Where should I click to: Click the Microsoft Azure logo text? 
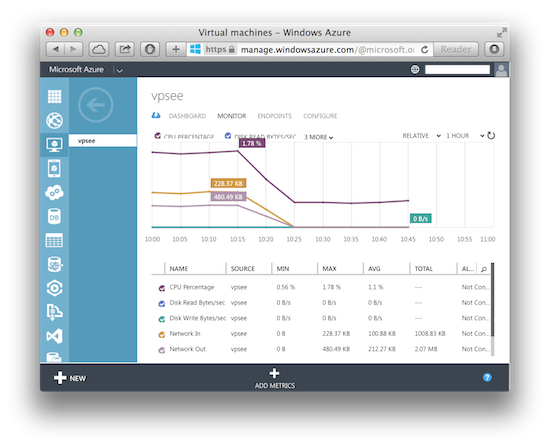click(76, 69)
